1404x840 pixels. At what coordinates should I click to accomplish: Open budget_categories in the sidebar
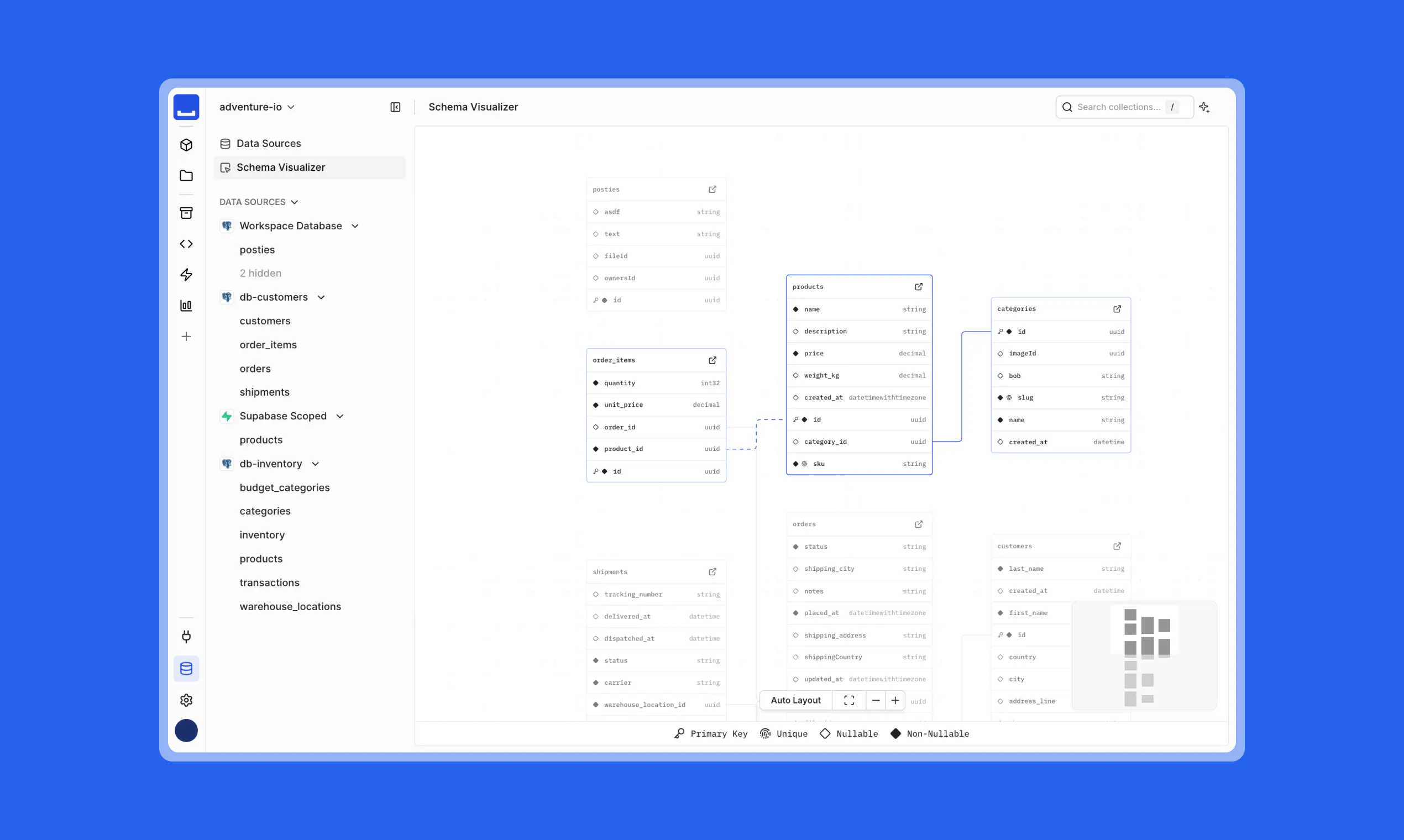point(284,487)
